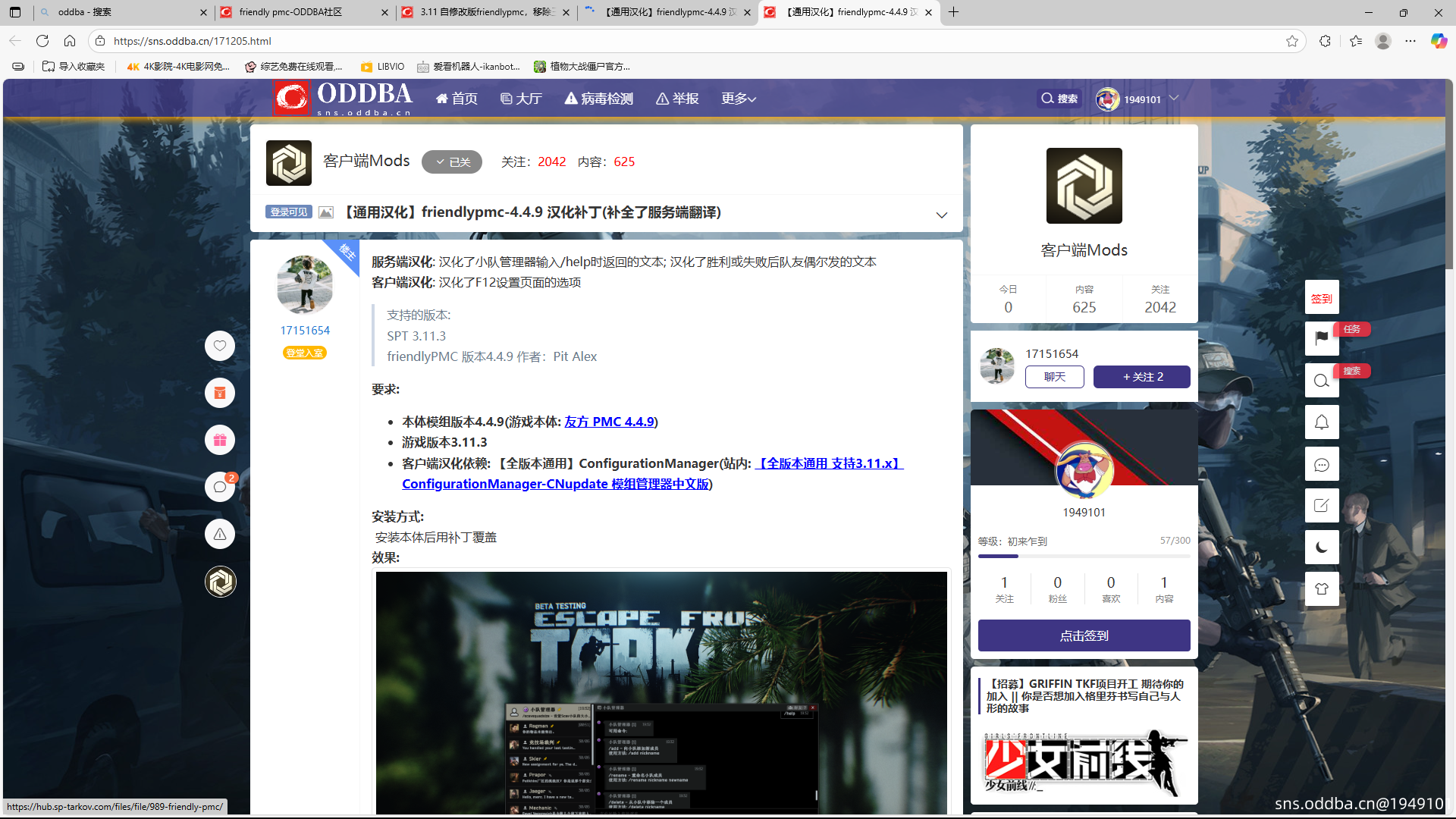Switch to the friendly pmc-ODDBA社区 tab
This screenshot has width=1456, height=819.
(x=305, y=12)
